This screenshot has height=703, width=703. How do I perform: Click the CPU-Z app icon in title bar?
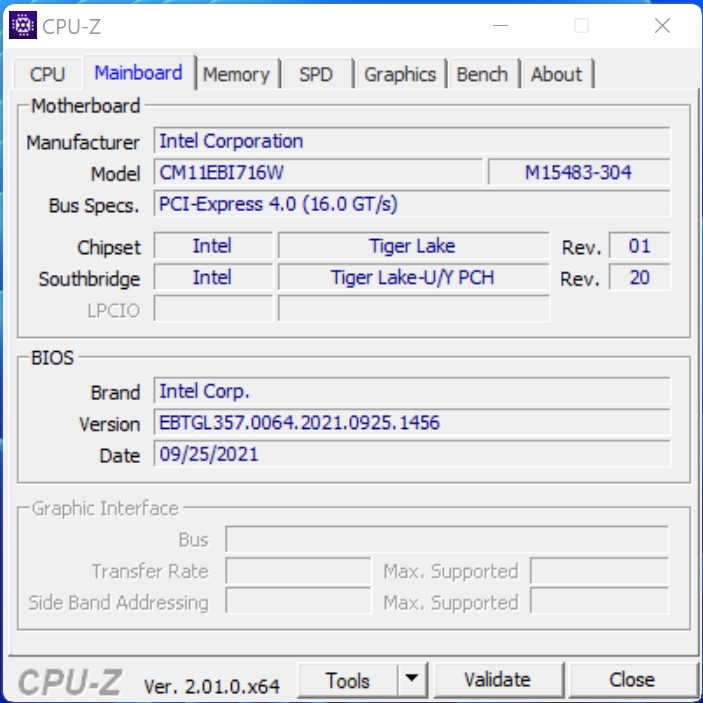pos(23,25)
